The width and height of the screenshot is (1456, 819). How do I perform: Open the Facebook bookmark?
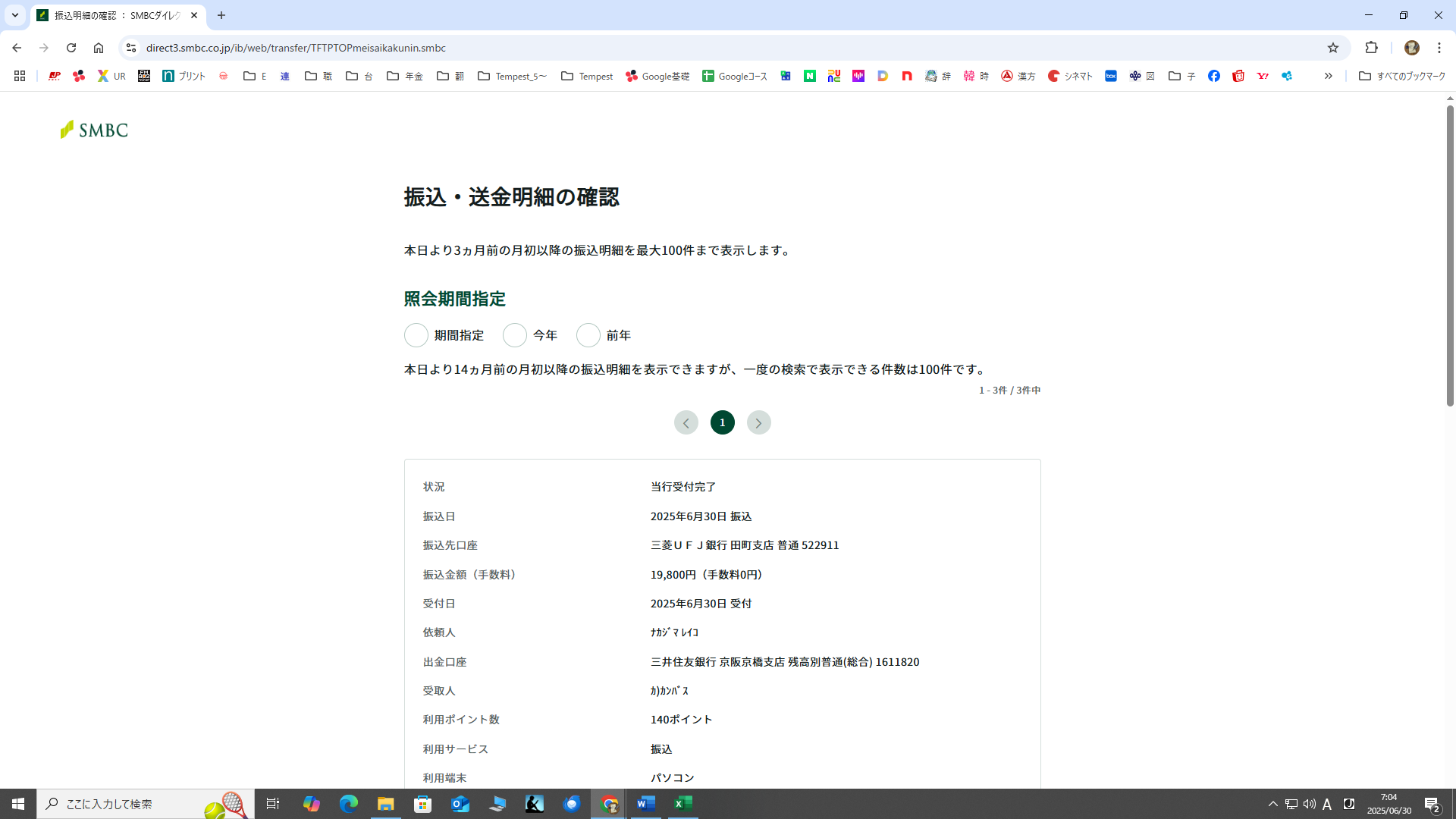pos(1214,76)
